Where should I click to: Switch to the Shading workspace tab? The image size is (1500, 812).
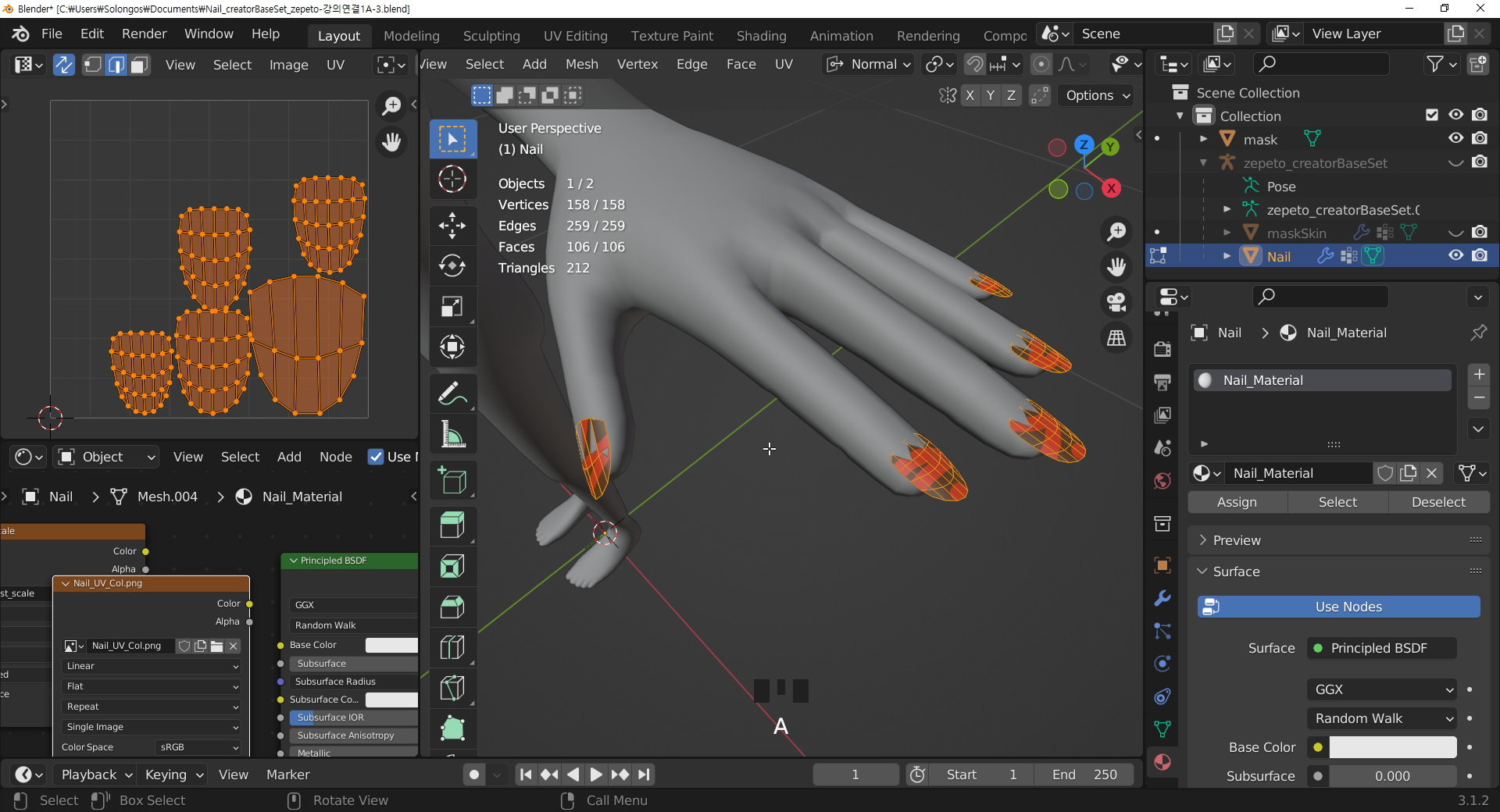click(761, 36)
